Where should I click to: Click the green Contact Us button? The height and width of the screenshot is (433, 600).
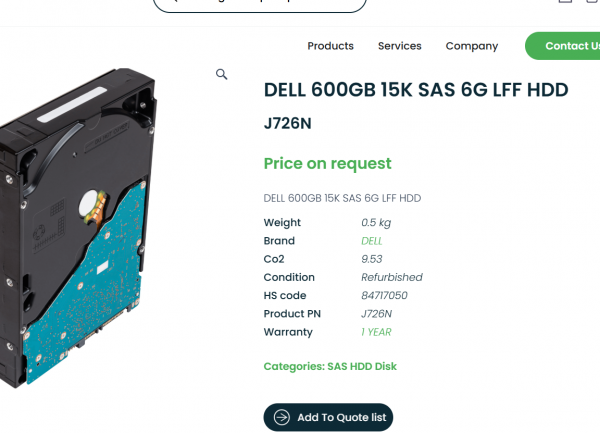coord(562,46)
